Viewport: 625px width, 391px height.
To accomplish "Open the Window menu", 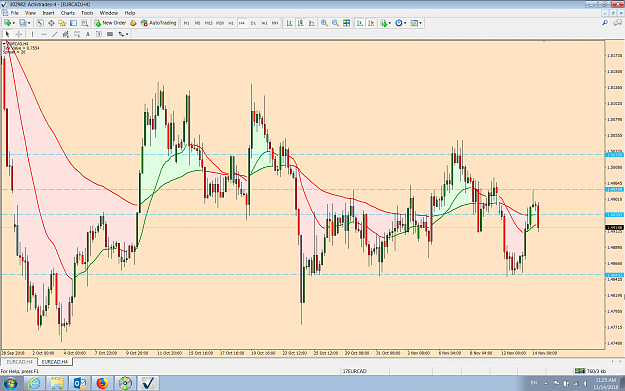I will tap(108, 13).
